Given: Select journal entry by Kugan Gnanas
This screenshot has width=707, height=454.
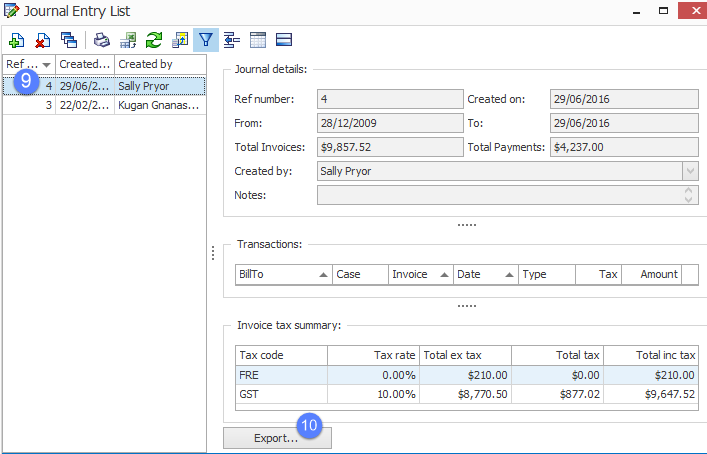Looking at the screenshot, I should 157,104.
